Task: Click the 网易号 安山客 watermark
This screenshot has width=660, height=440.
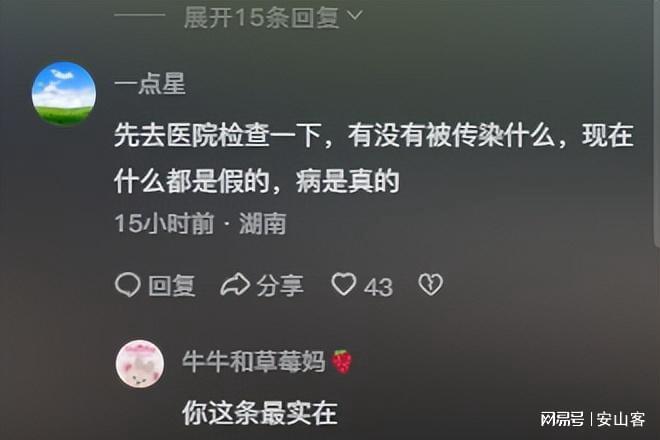Action: pyautogui.click(x=593, y=419)
